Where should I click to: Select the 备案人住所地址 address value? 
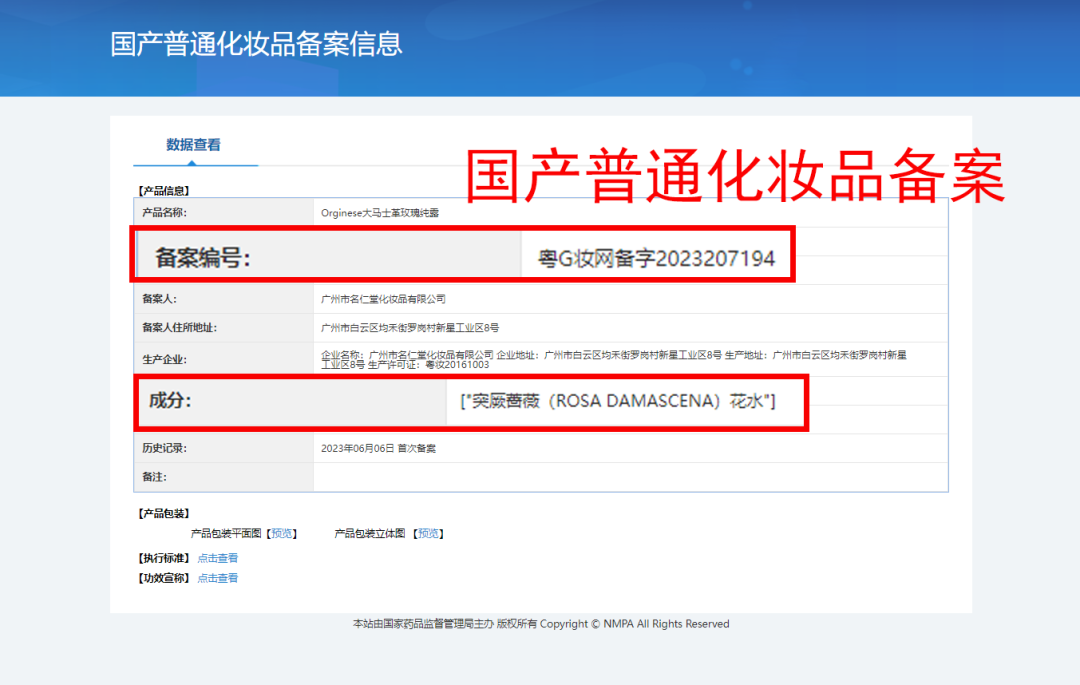410,328
